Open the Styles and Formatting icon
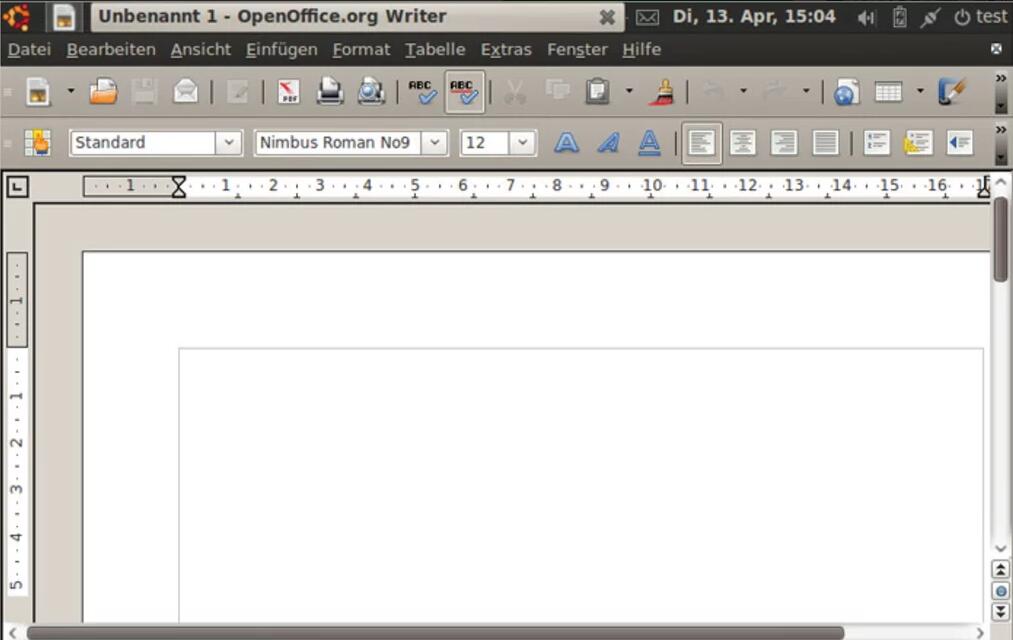The image size is (1013, 640). pos(39,143)
